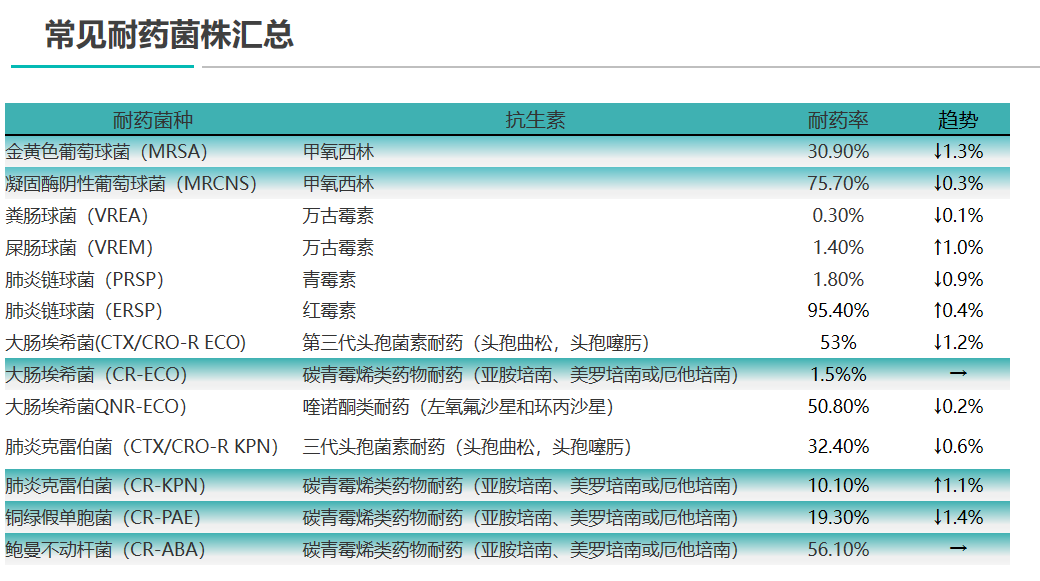The height and width of the screenshot is (581, 1040).
Task: Select the 大肠埃希菌(CTX/CRO-R ECO) cell
Action: pos(125,343)
